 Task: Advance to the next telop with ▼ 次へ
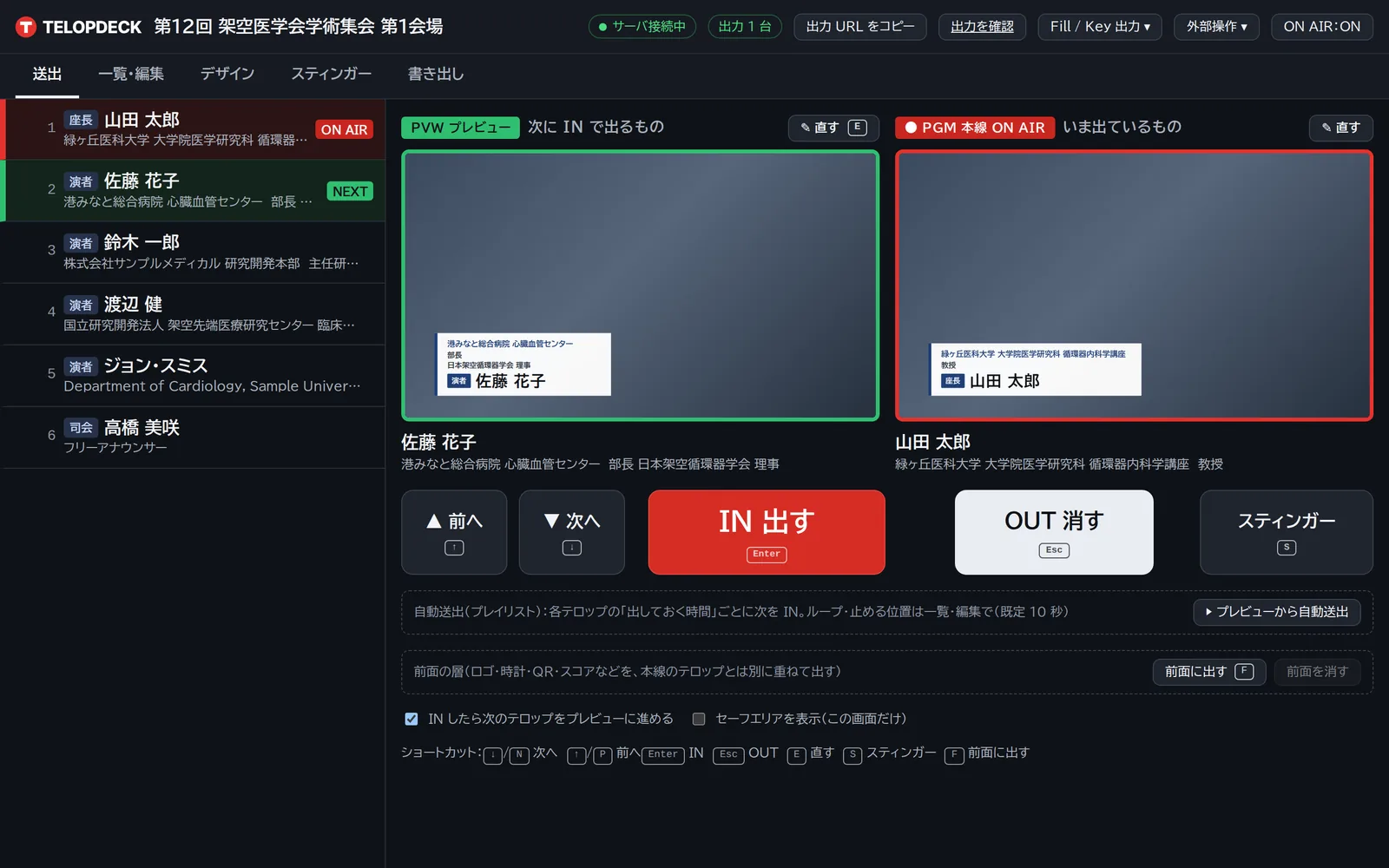pyautogui.click(x=572, y=532)
